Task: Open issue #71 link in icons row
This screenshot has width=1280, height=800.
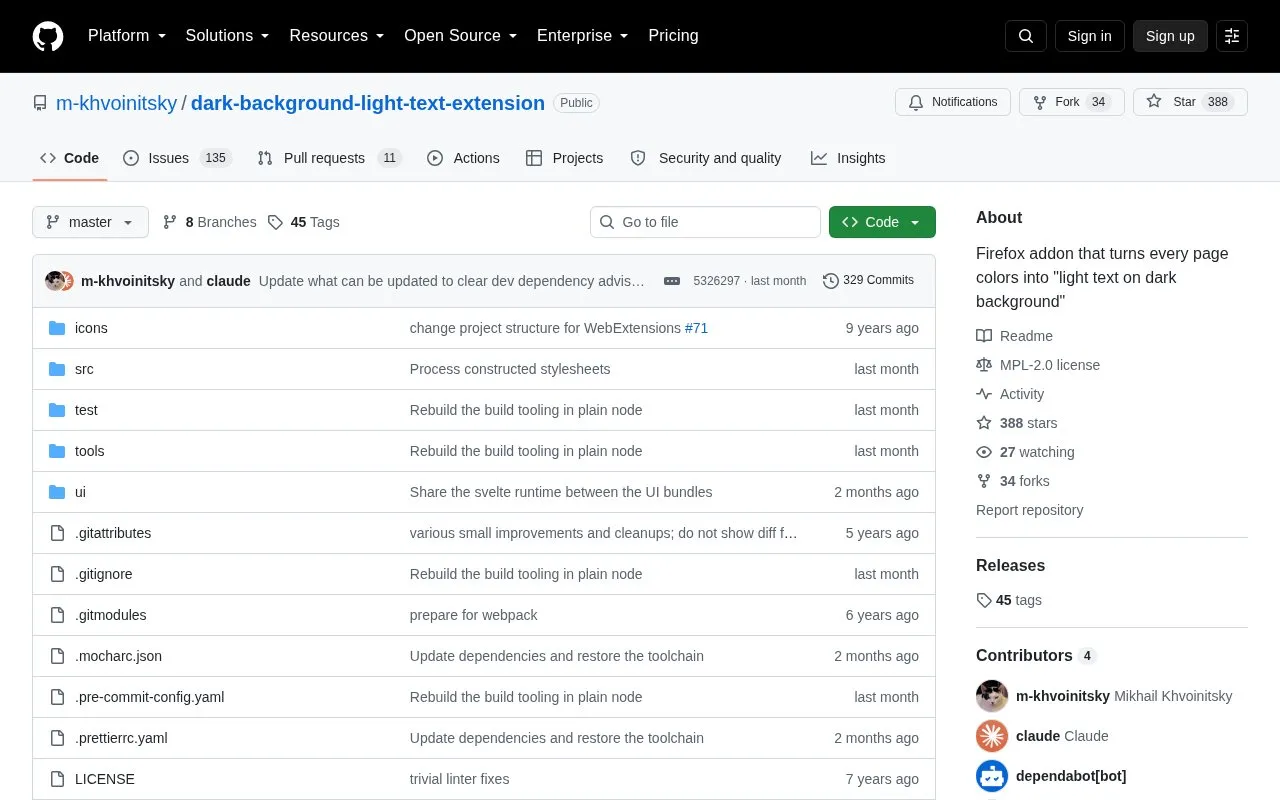Action: coord(696,328)
